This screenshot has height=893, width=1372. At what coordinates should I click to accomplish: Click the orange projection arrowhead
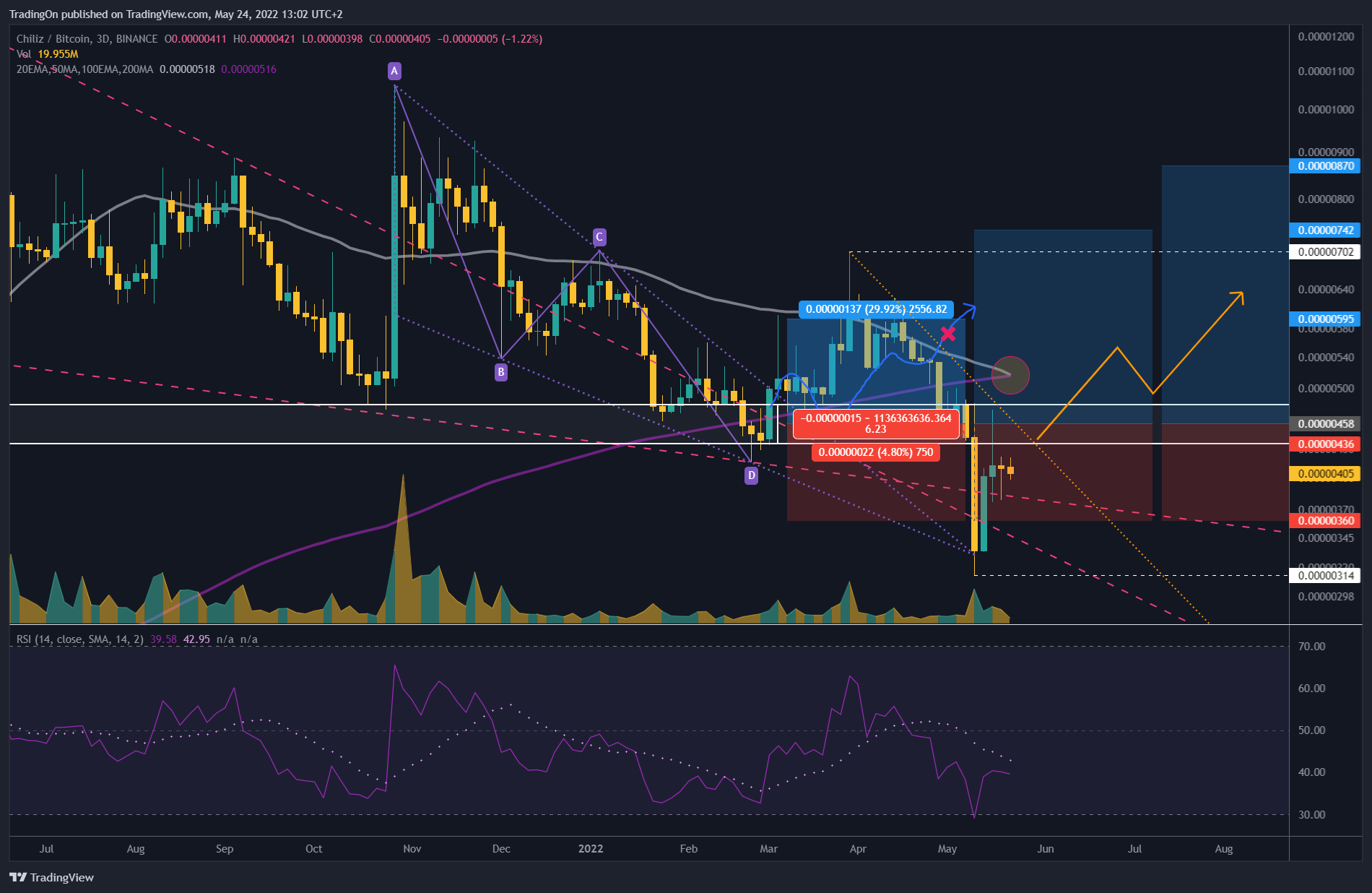1237,297
